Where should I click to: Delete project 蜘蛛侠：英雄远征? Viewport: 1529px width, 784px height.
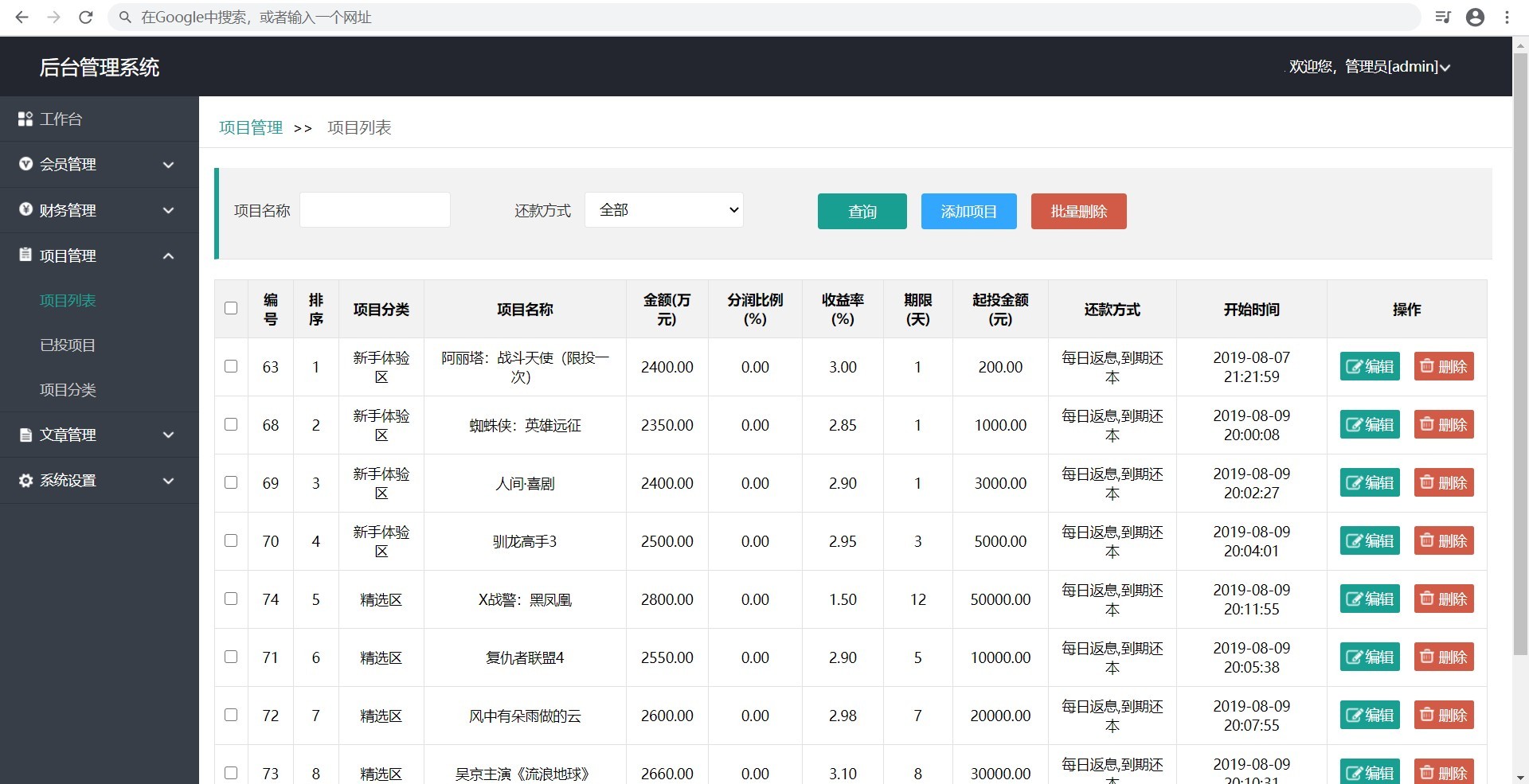(1444, 424)
